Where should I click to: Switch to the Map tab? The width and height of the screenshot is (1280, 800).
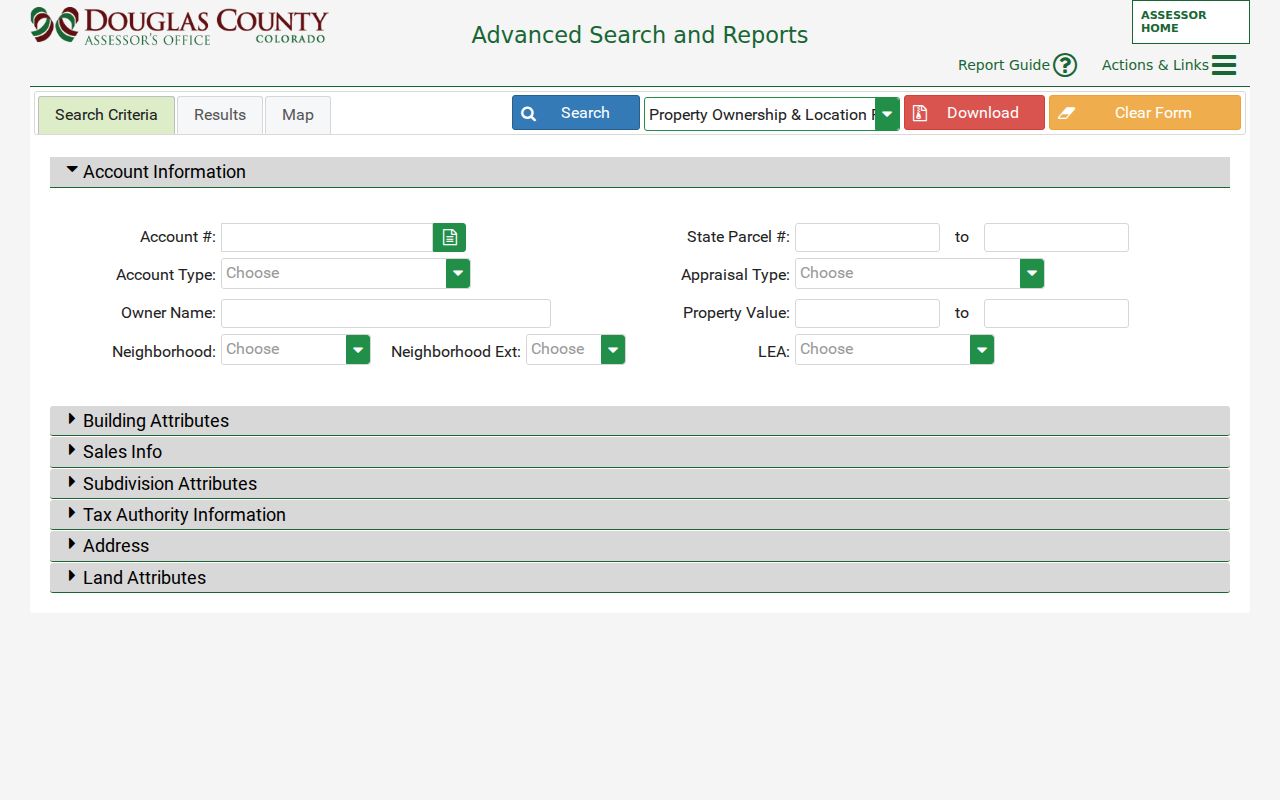click(298, 115)
